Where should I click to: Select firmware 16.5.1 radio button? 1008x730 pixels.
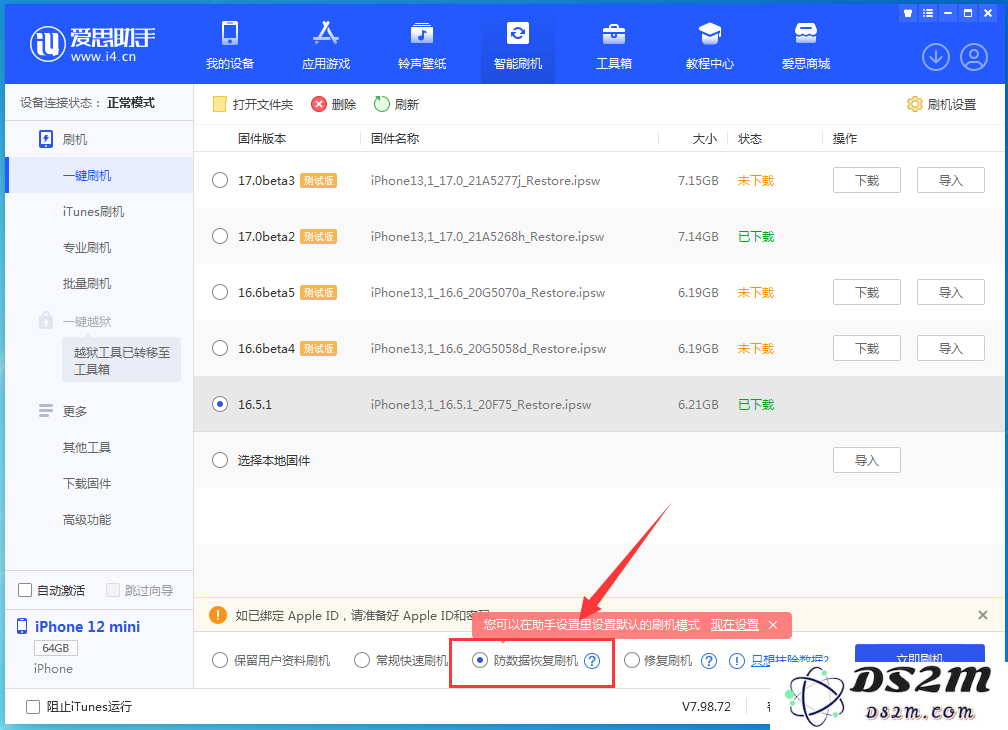tap(220, 404)
